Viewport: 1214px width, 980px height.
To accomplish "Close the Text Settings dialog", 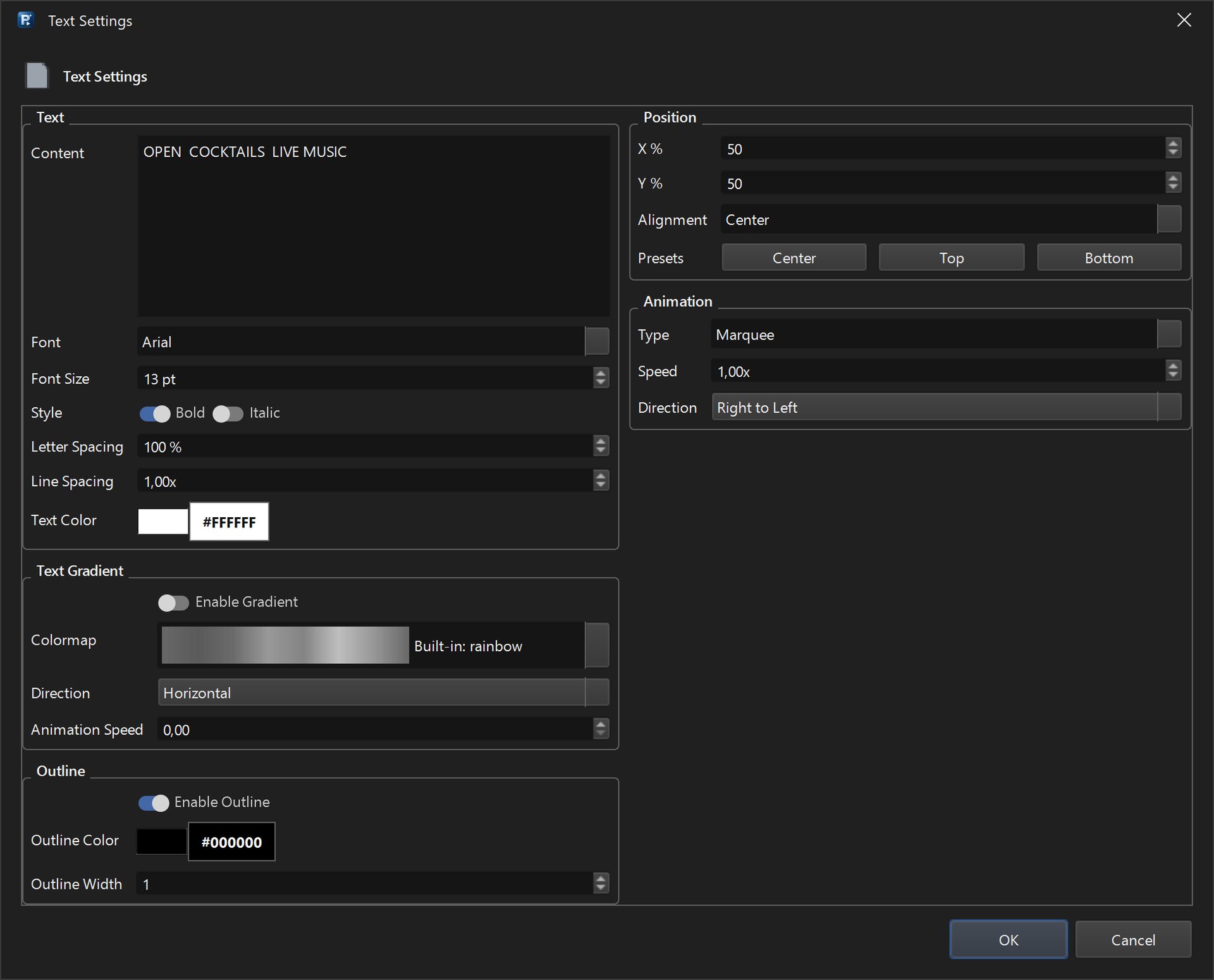I will coord(1184,20).
